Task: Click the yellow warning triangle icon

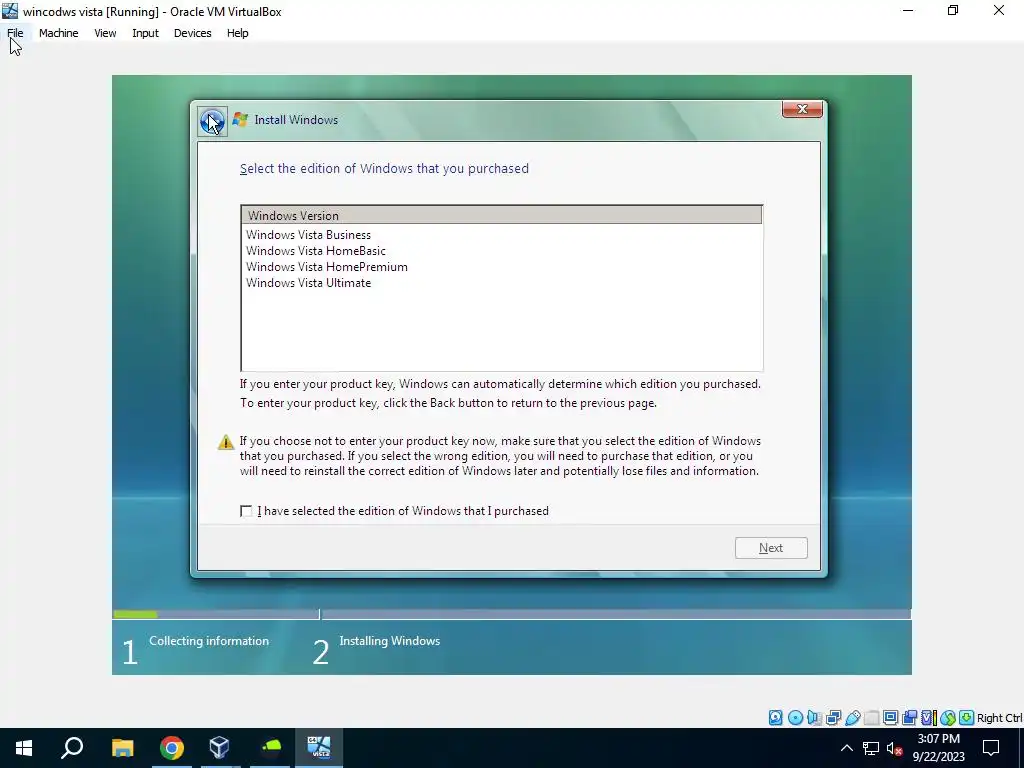Action: [x=226, y=442]
